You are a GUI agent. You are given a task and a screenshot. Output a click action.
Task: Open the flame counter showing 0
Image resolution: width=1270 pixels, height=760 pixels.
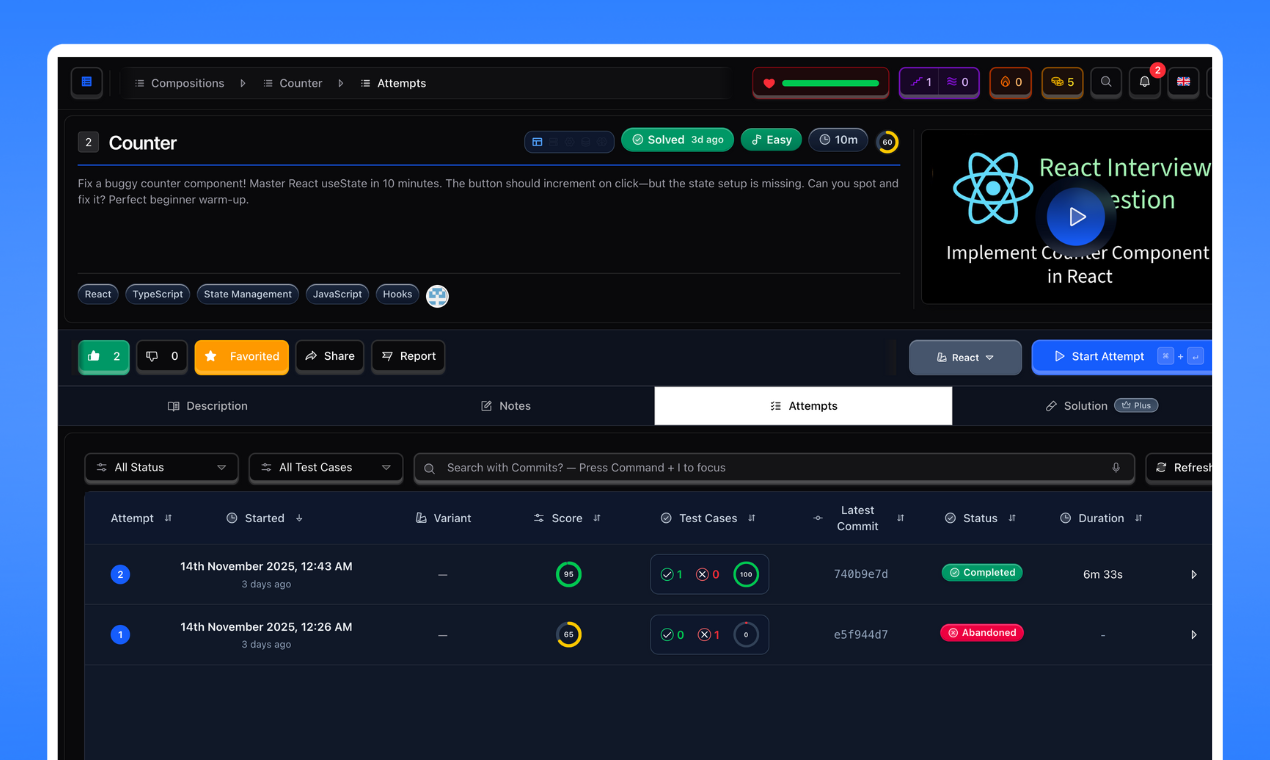tap(1011, 83)
